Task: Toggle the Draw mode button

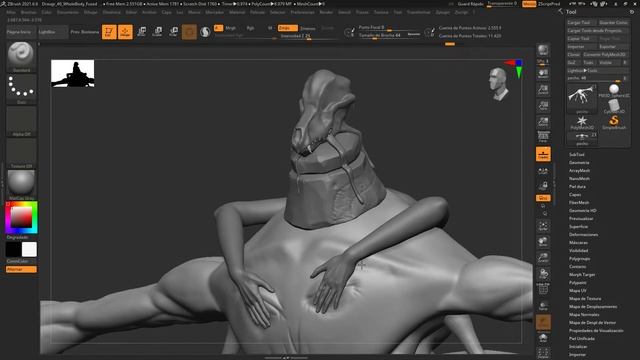Action: [125, 32]
